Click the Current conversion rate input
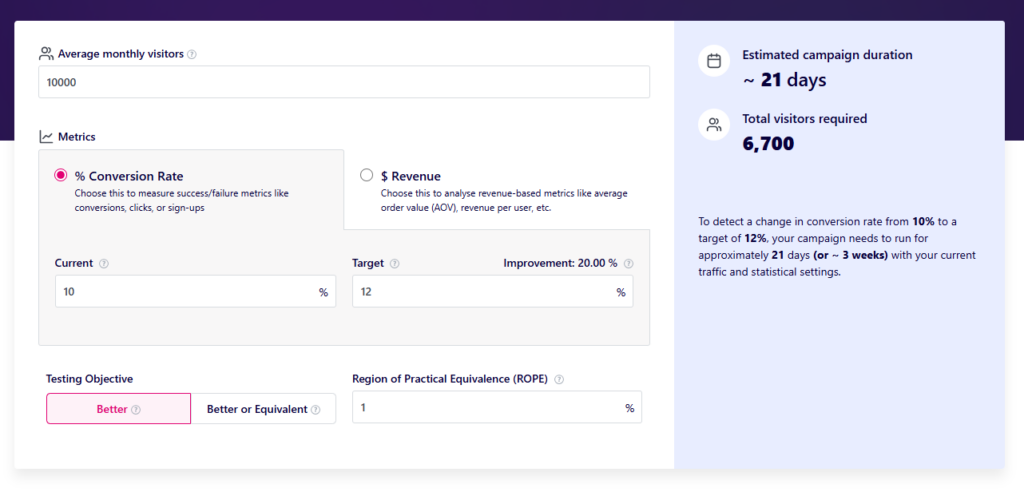This screenshot has height=492, width=1024. click(x=185, y=292)
